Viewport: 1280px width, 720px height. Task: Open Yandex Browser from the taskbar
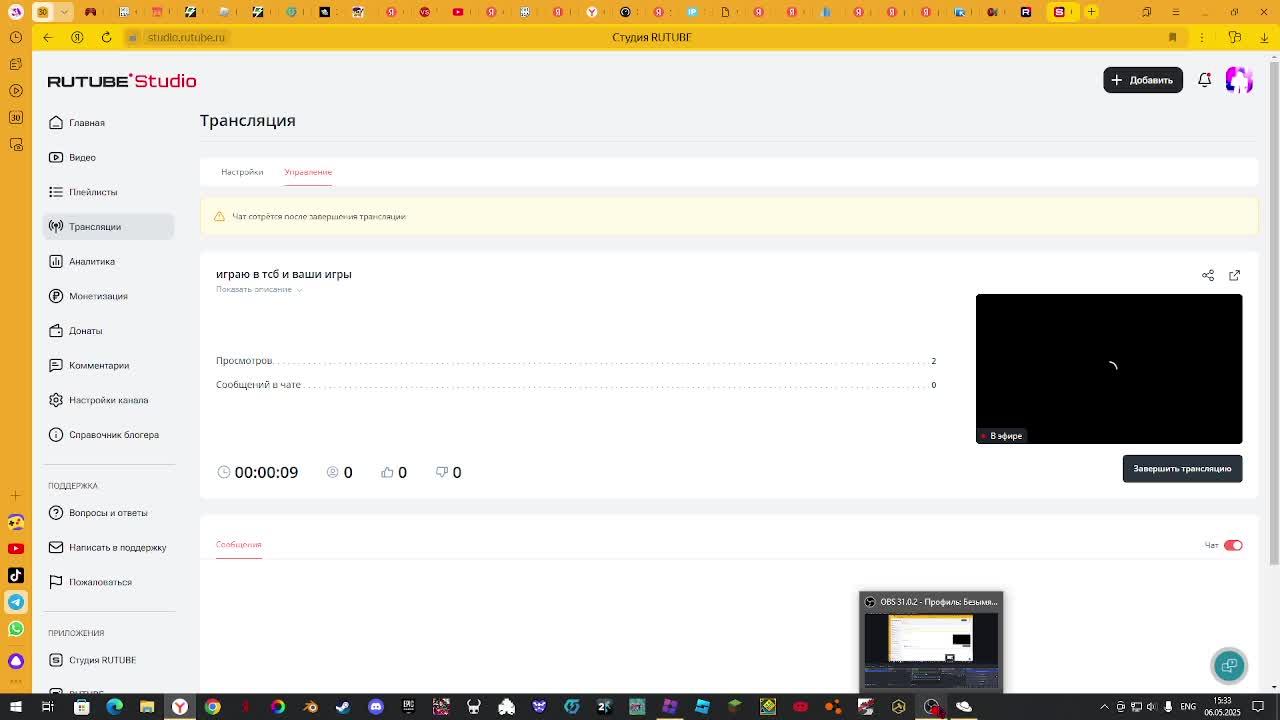tap(180, 707)
